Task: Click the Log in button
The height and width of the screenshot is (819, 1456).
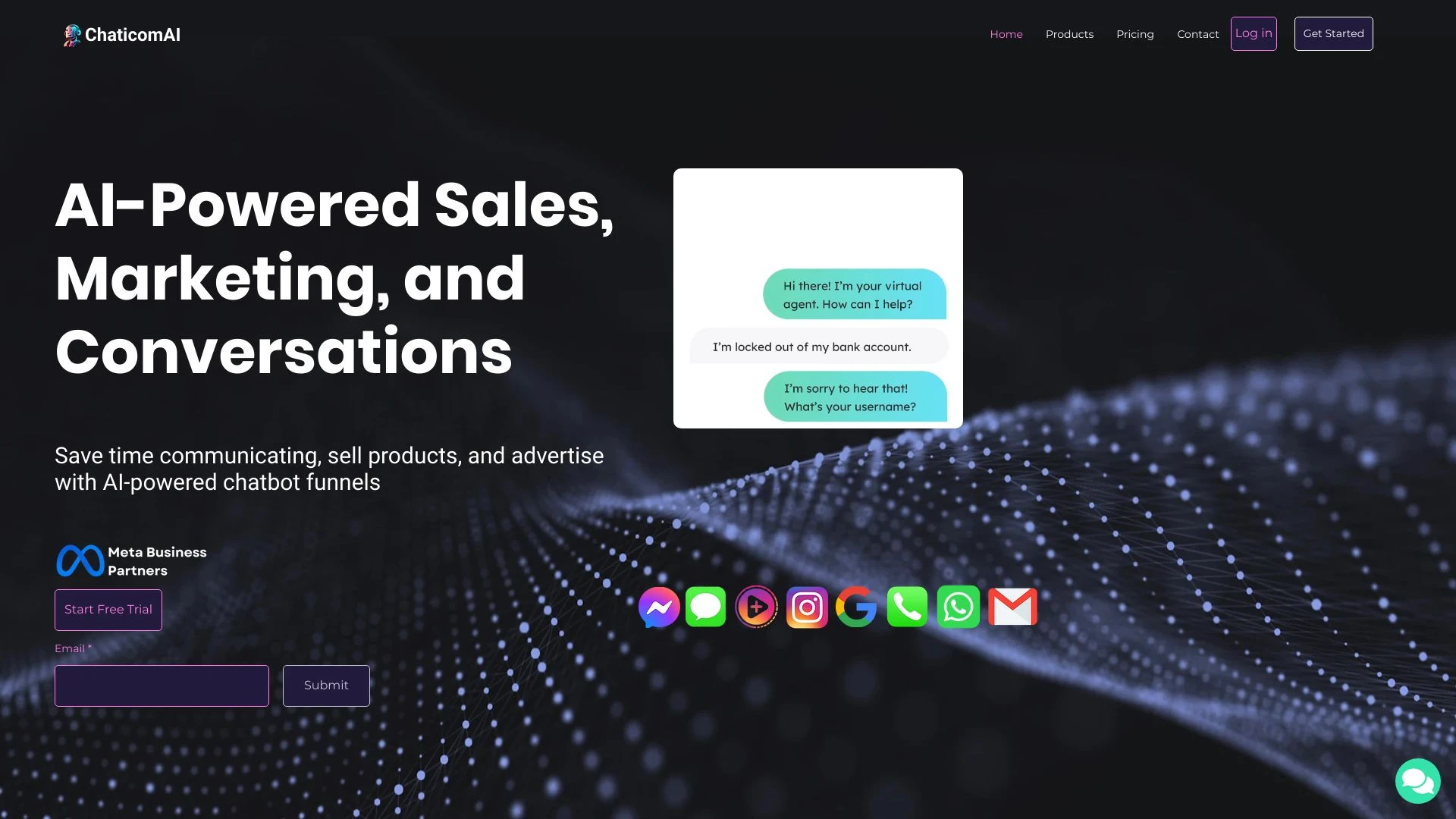Action: click(x=1253, y=33)
